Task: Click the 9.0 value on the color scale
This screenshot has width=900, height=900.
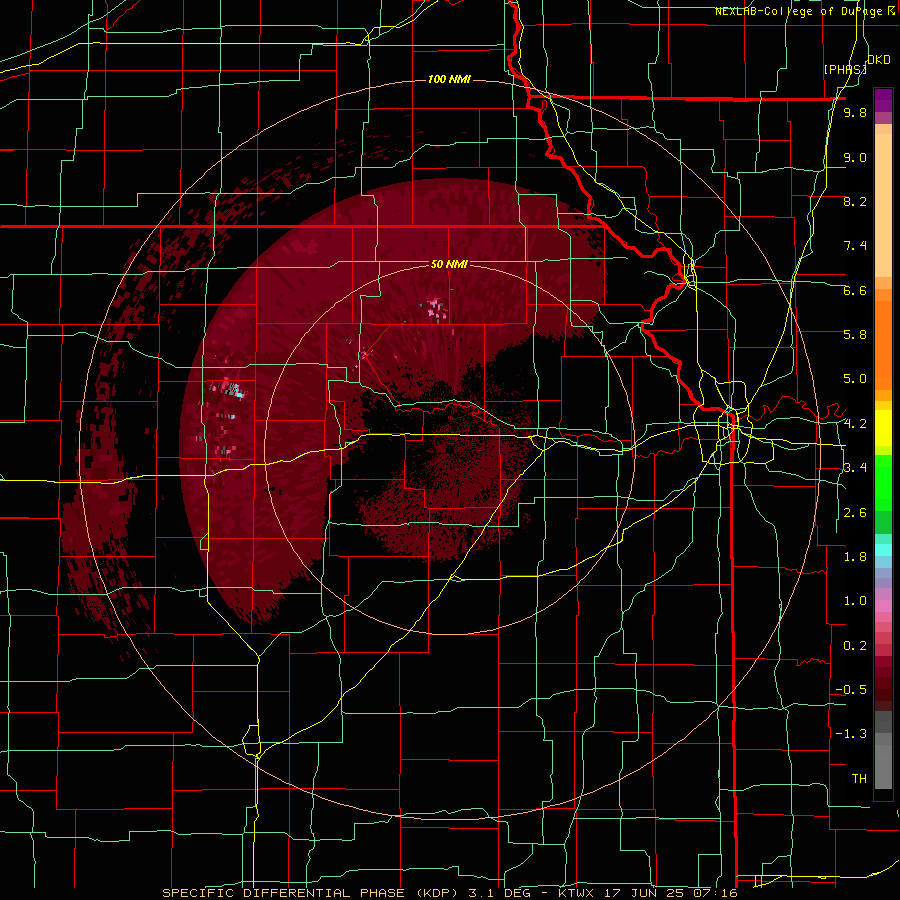Action: [x=855, y=158]
